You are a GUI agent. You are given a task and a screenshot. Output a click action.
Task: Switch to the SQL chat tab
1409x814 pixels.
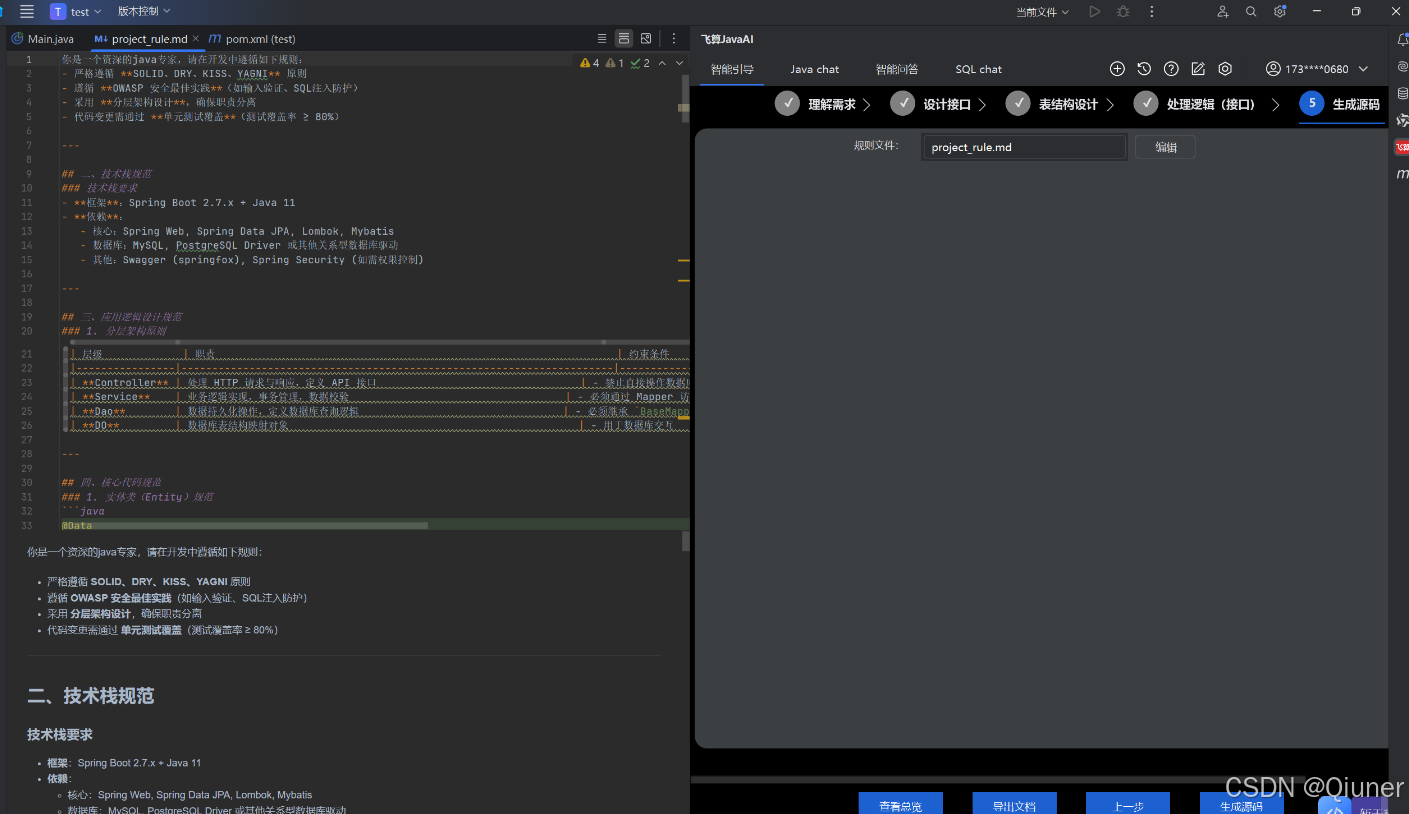point(978,69)
